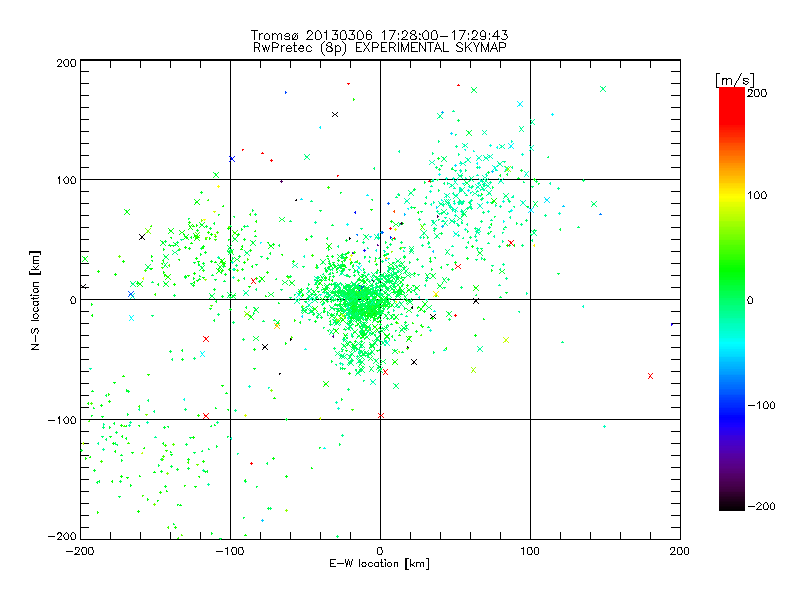Click the 'N-S location [km]' axis label
The height and width of the screenshot is (600, 800).
pos(35,300)
